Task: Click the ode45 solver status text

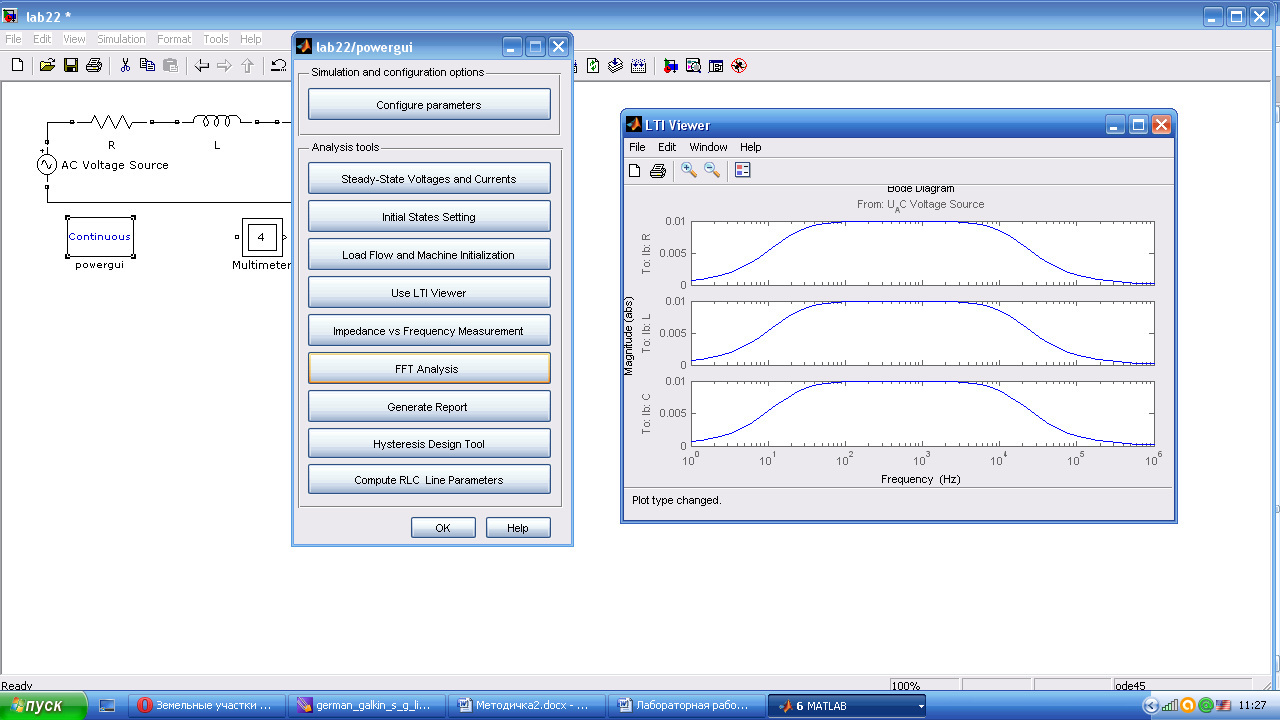Action: pyautogui.click(x=1130, y=686)
